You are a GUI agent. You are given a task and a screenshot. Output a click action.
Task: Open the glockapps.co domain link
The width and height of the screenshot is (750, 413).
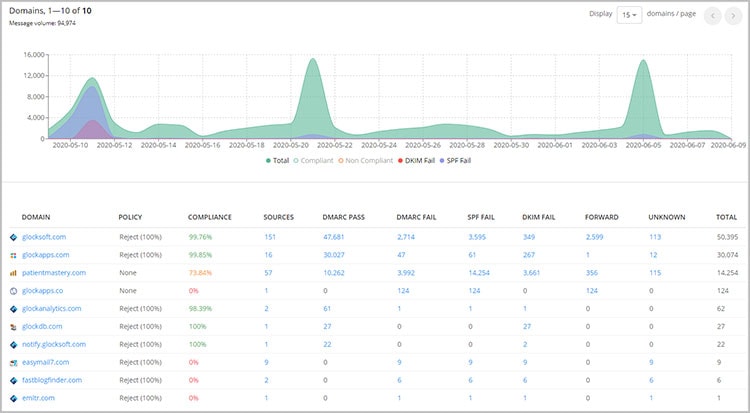pyautogui.click(x=43, y=291)
